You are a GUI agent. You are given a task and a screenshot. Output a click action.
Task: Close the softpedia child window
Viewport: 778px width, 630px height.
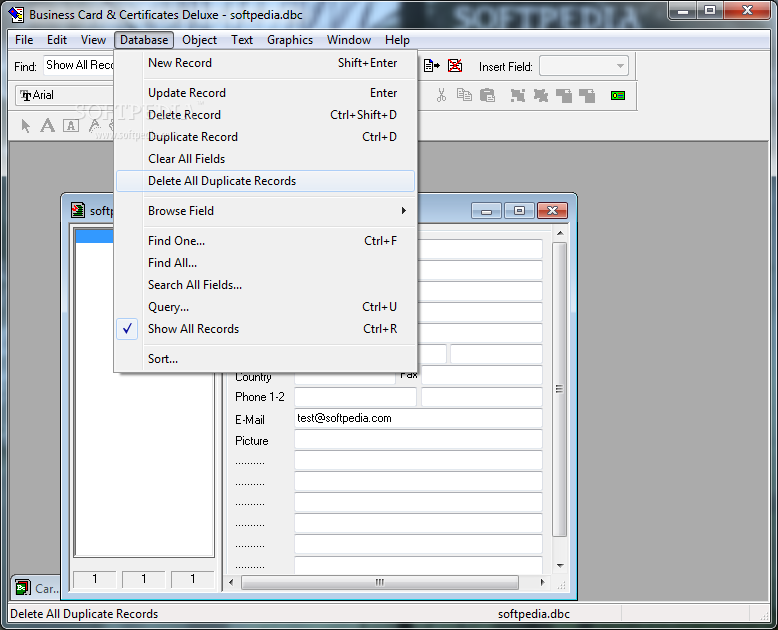(552, 211)
